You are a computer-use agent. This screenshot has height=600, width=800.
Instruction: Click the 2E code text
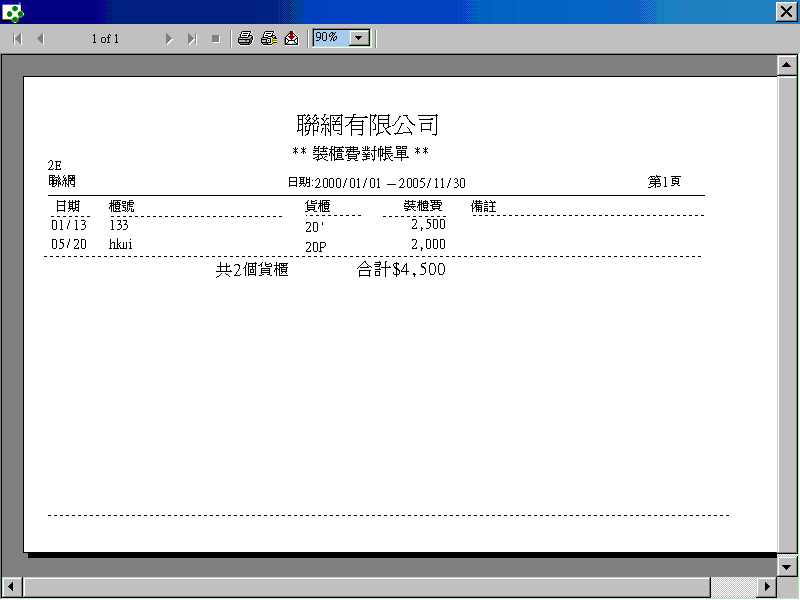pyautogui.click(x=55, y=165)
